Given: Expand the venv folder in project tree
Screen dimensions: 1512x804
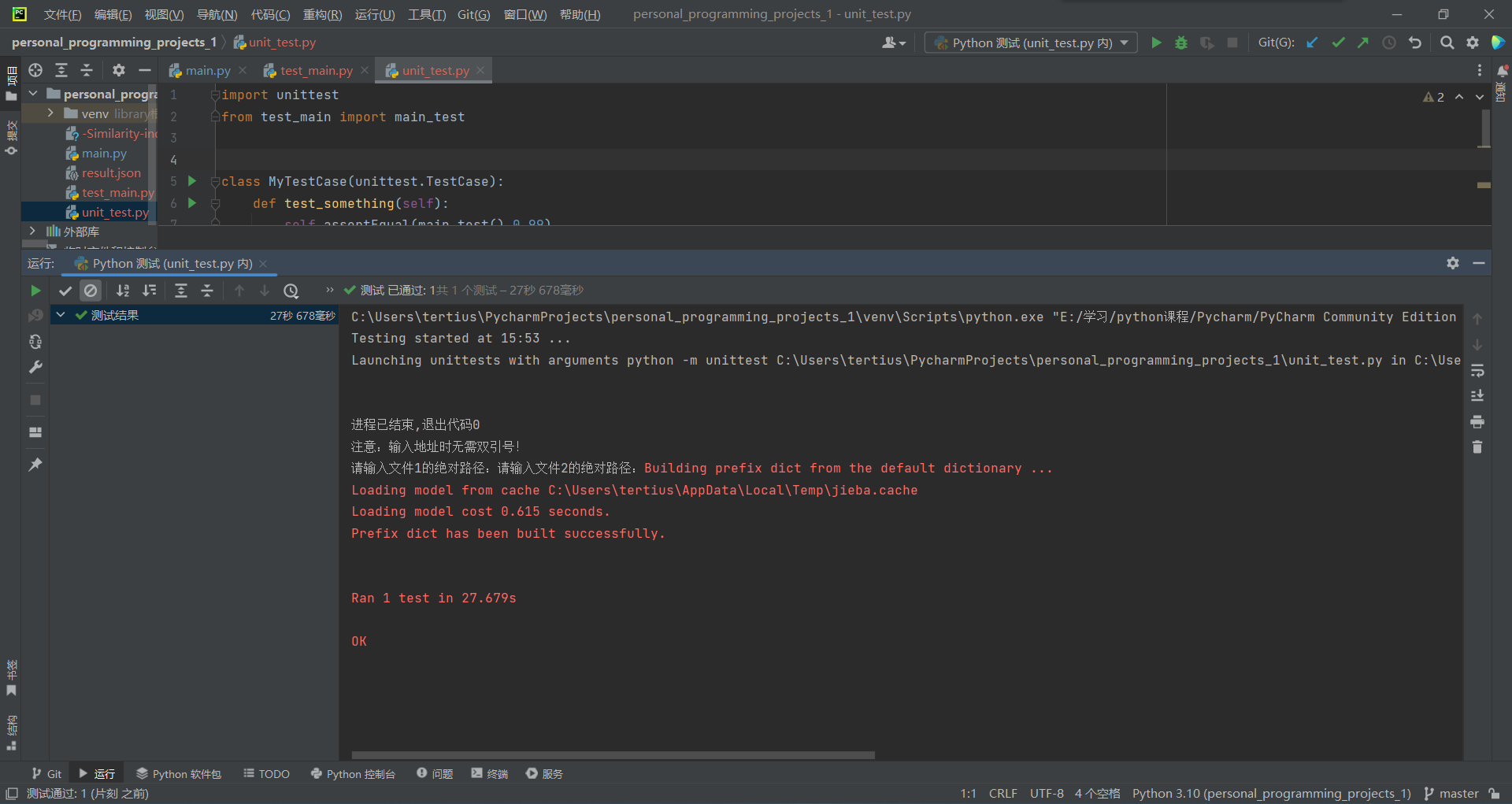Looking at the screenshot, I should (x=50, y=113).
